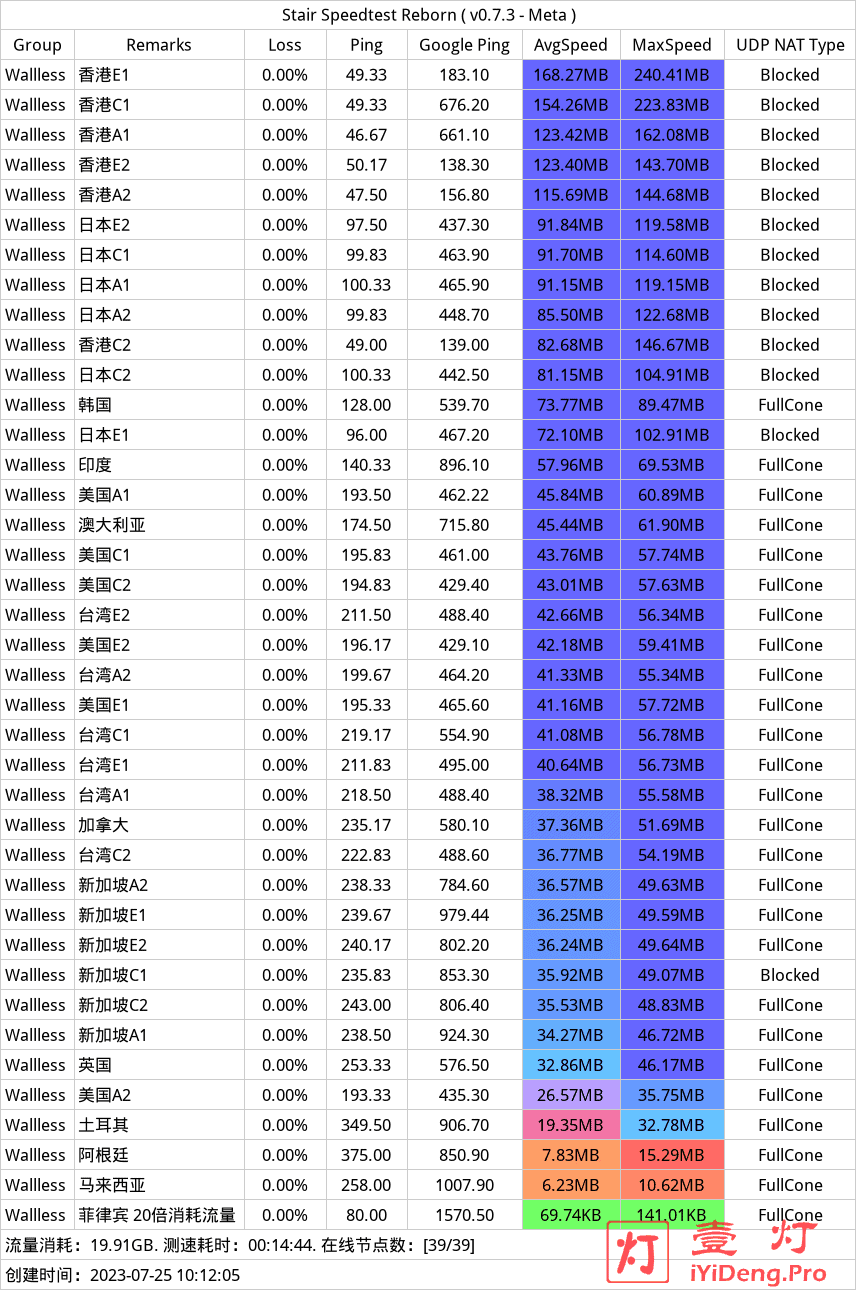856x1290 pixels.
Task: Click the Loss column header
Action: [285, 45]
